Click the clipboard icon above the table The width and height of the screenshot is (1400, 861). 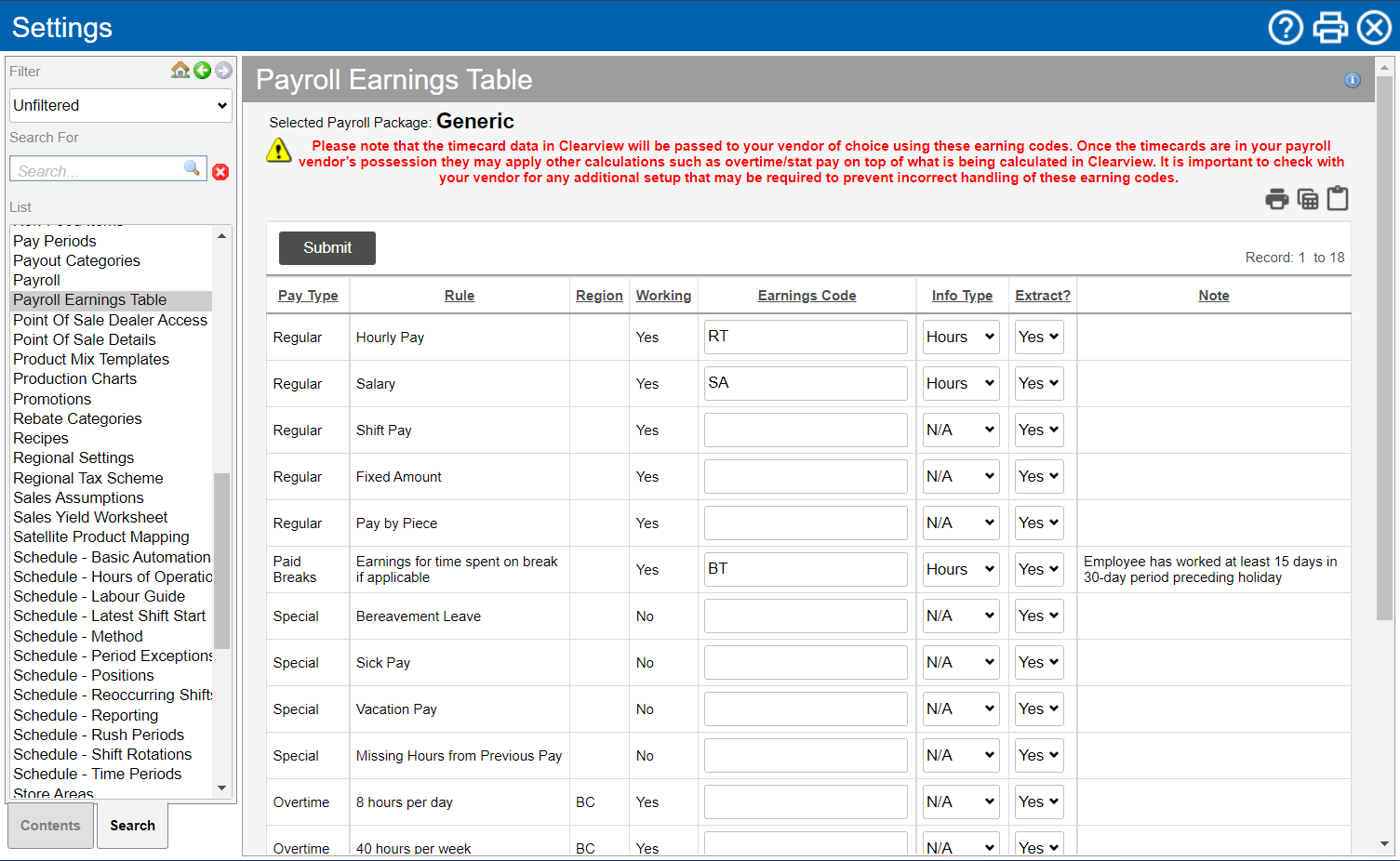[1338, 199]
